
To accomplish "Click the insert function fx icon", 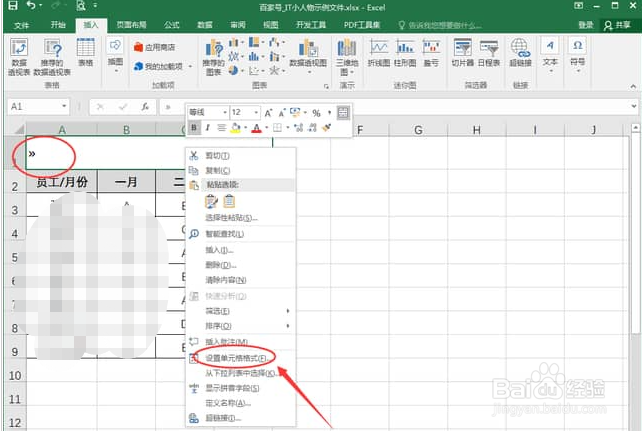I will click(x=145, y=107).
